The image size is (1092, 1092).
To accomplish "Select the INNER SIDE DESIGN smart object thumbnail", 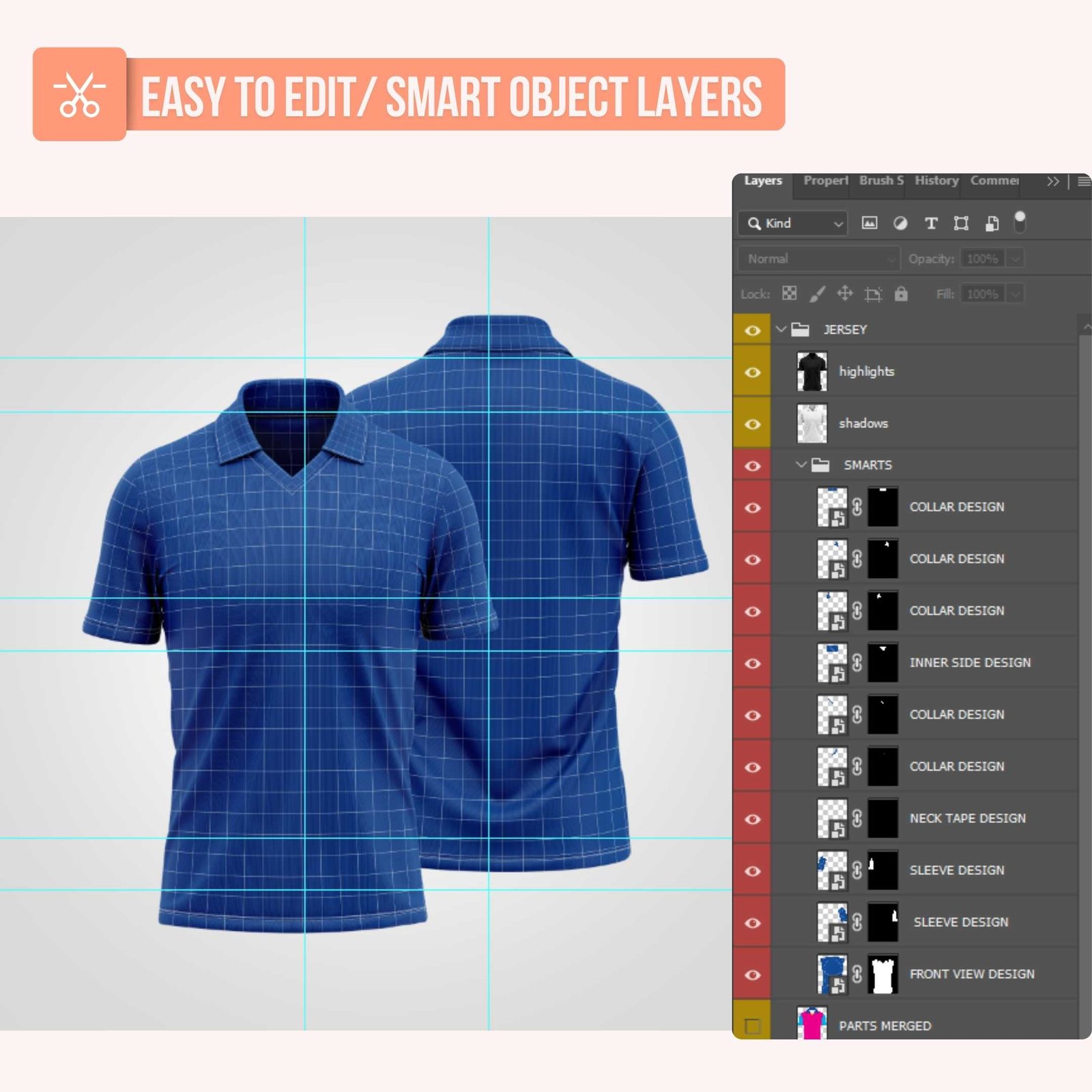I will tap(832, 663).
